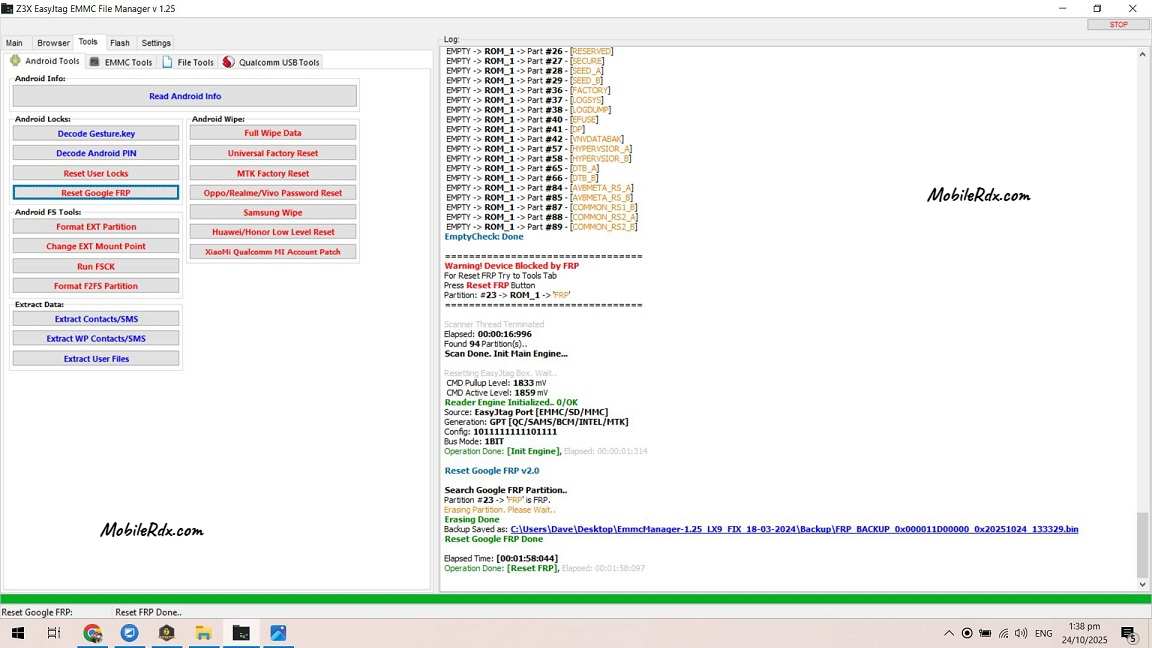Open the Android Tools sub-tab
1152x648 pixels.
click(x=46, y=62)
